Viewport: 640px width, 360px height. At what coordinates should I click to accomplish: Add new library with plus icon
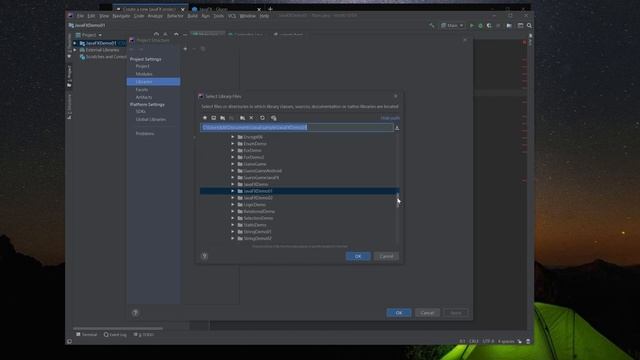pyautogui.click(x=185, y=49)
